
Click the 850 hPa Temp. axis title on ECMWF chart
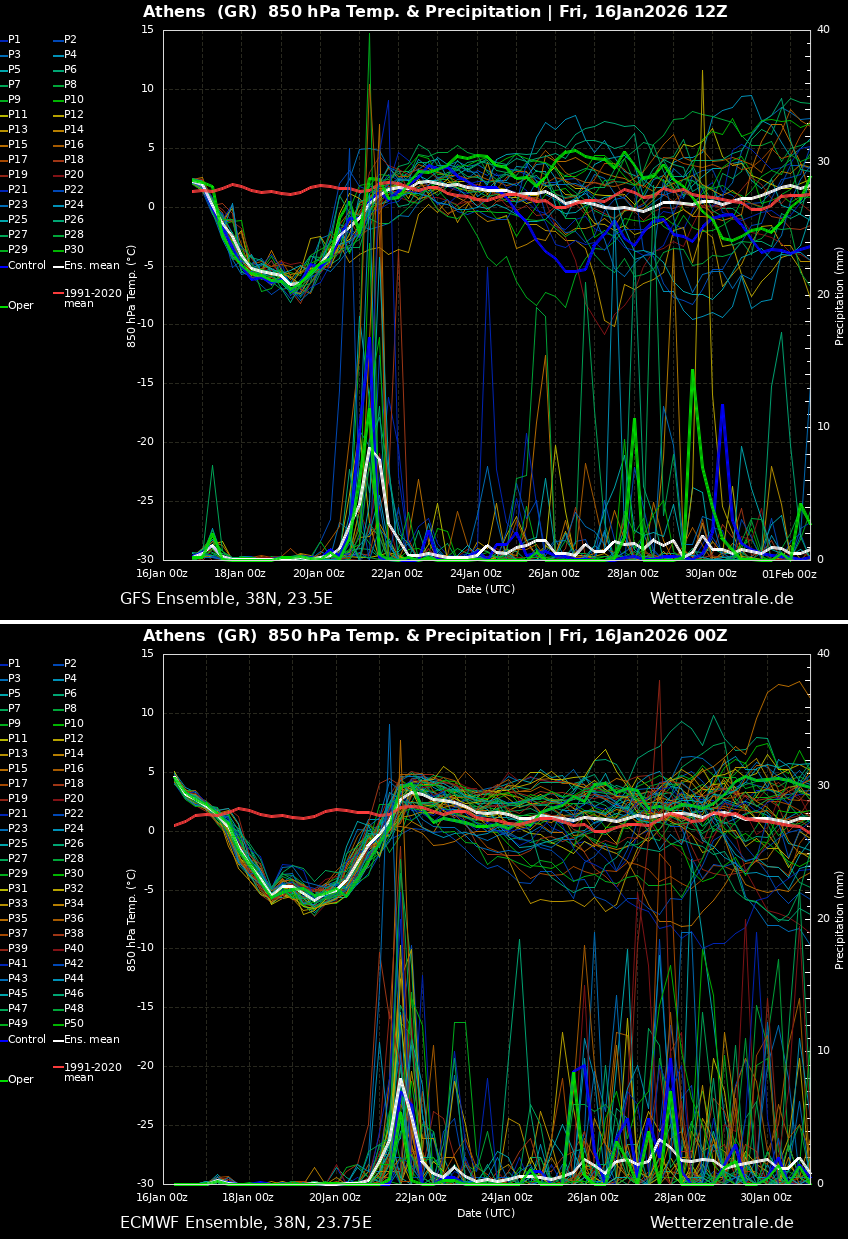[x=132, y=919]
